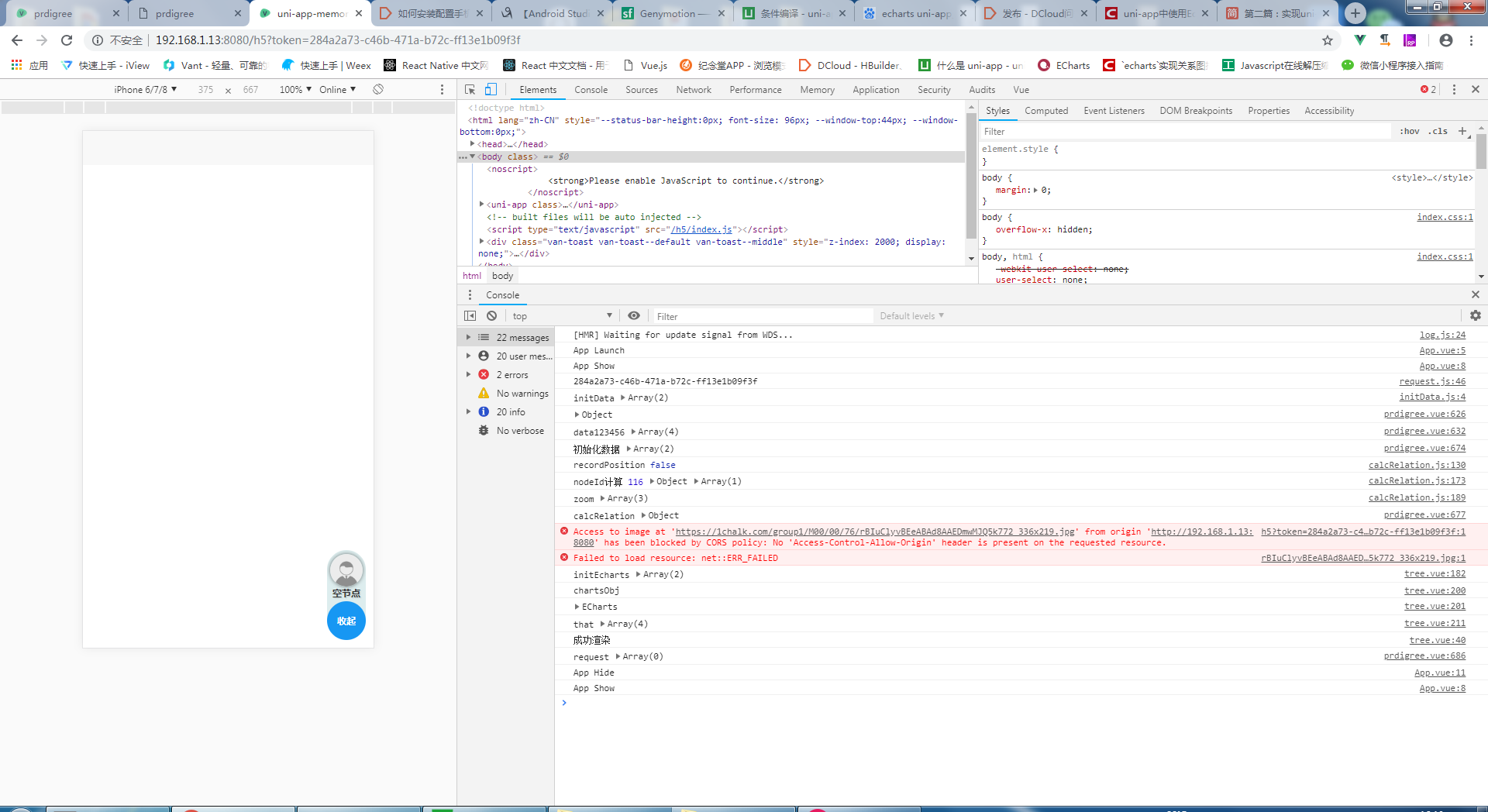Image resolution: width=1488 pixels, height=812 pixels.
Task: Open the iPhone 6/7/8 device dropdown
Action: point(146,89)
